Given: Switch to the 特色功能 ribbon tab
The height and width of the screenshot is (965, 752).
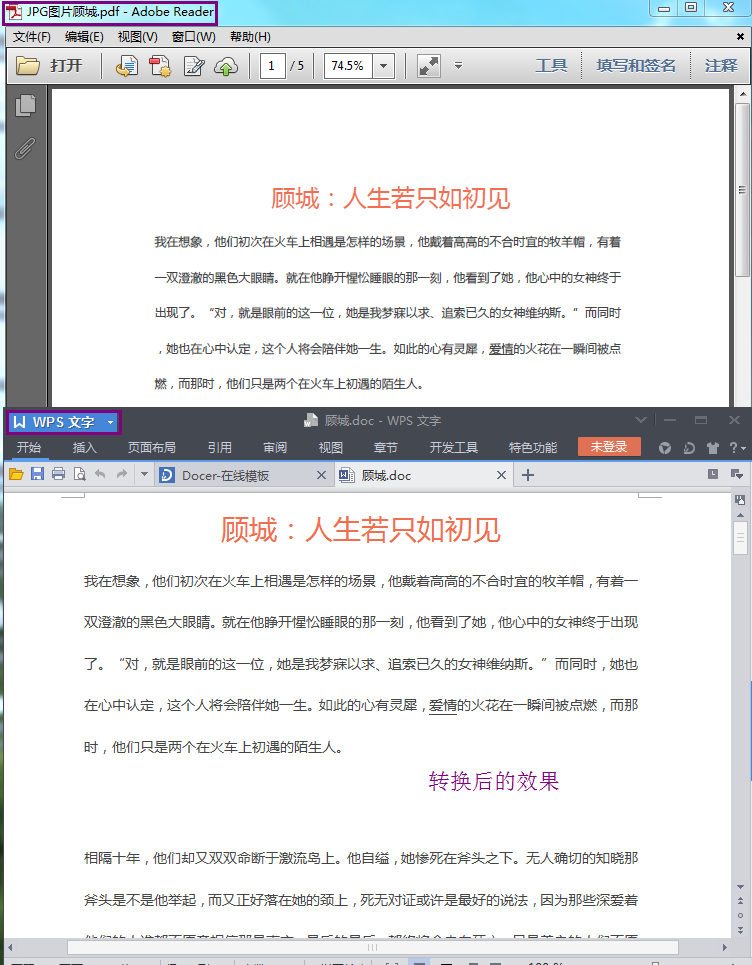Looking at the screenshot, I should [x=533, y=447].
